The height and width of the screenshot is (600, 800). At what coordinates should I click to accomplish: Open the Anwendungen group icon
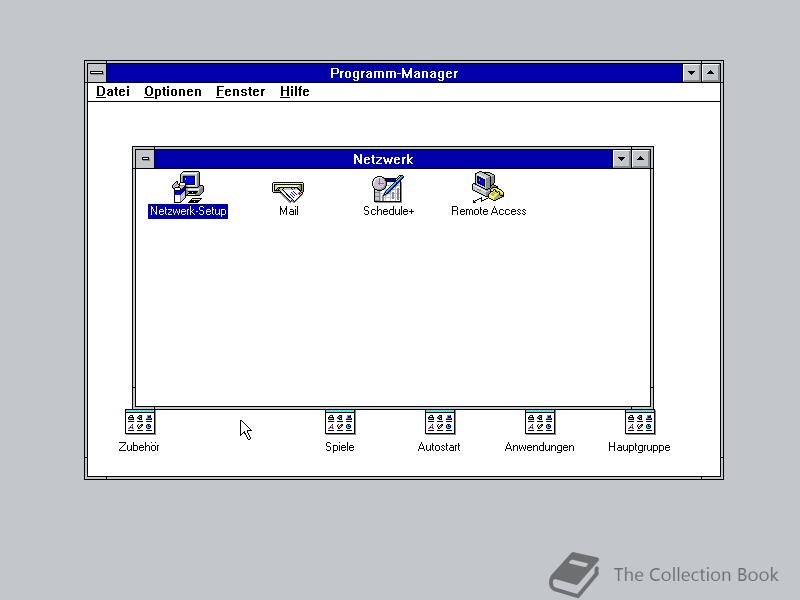(x=540, y=422)
